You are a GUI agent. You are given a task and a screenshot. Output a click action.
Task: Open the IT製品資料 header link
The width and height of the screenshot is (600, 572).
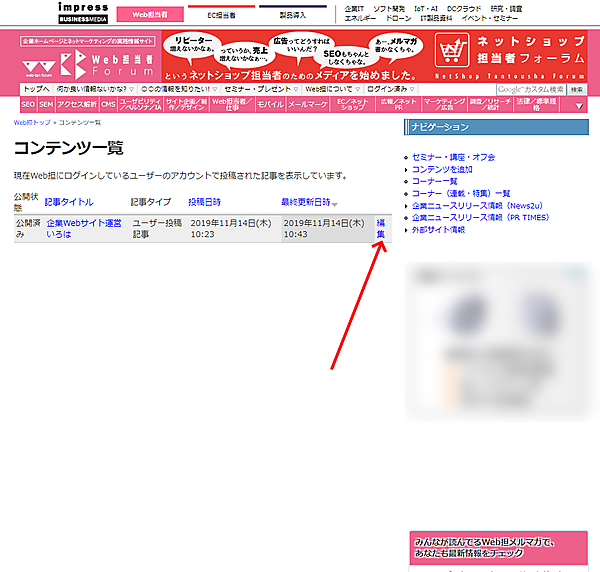[x=436, y=18]
